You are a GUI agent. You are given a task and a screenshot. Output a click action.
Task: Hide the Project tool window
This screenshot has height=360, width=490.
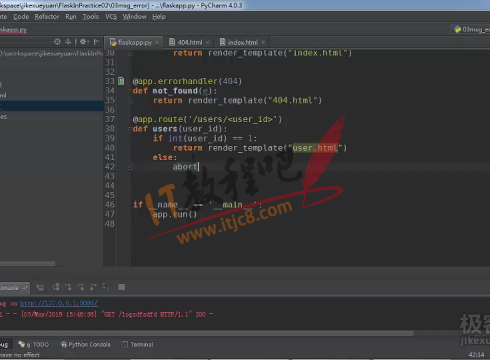[96, 42]
